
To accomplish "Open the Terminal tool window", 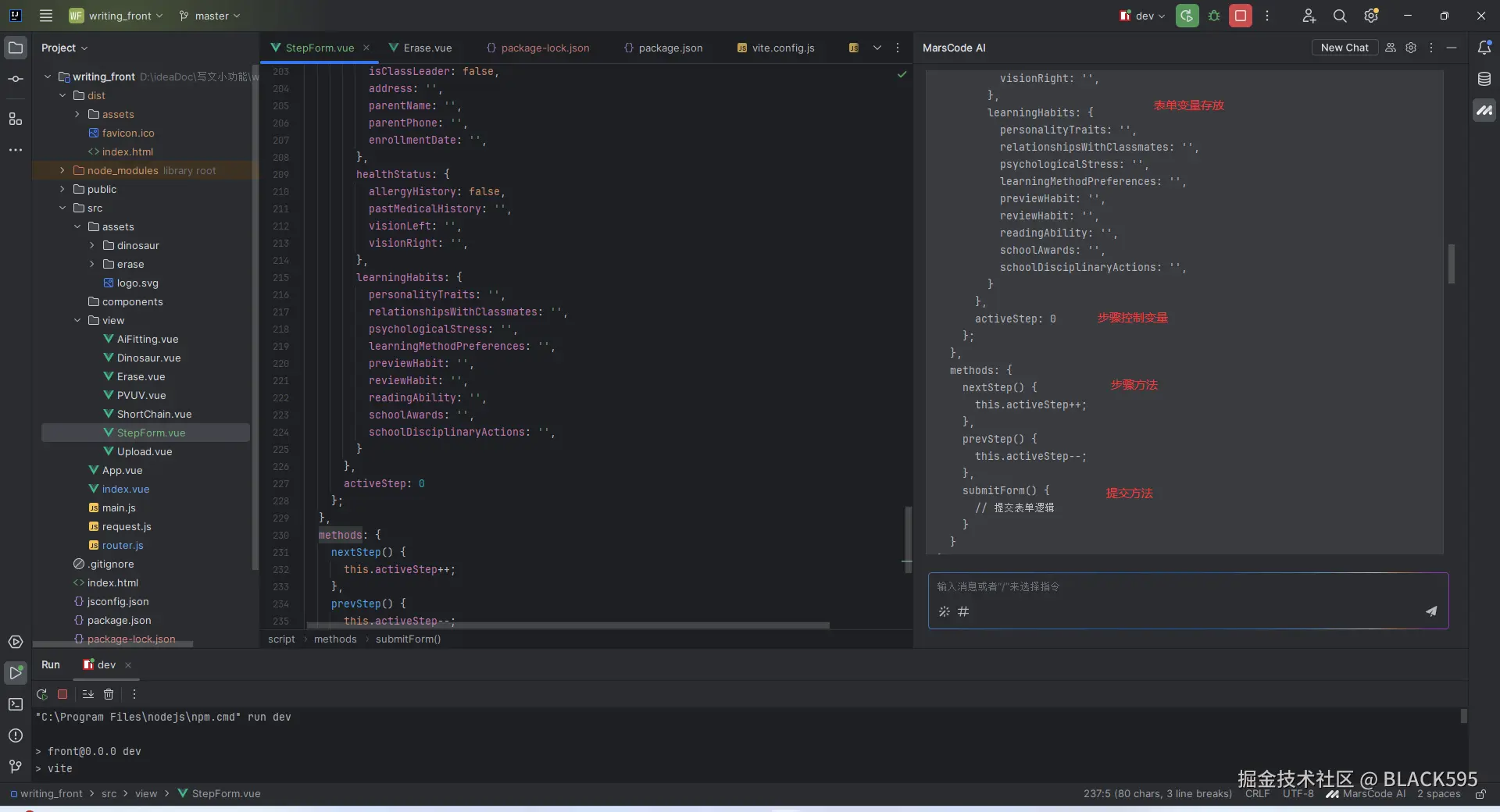I will [16, 704].
